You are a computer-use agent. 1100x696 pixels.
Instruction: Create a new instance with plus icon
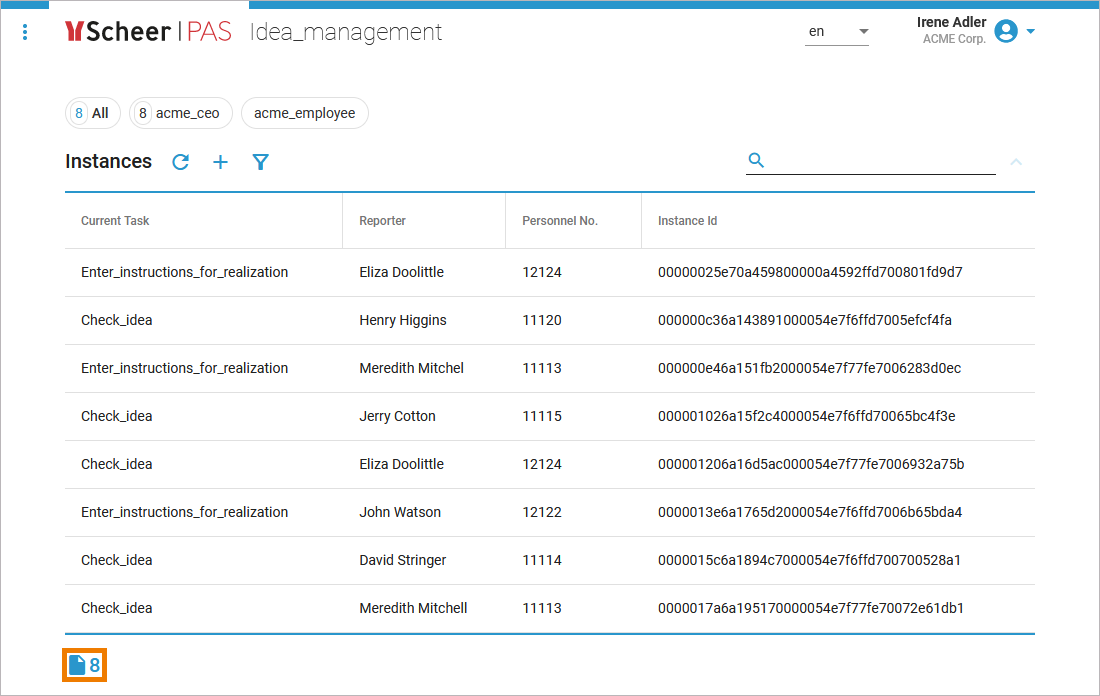pos(221,162)
